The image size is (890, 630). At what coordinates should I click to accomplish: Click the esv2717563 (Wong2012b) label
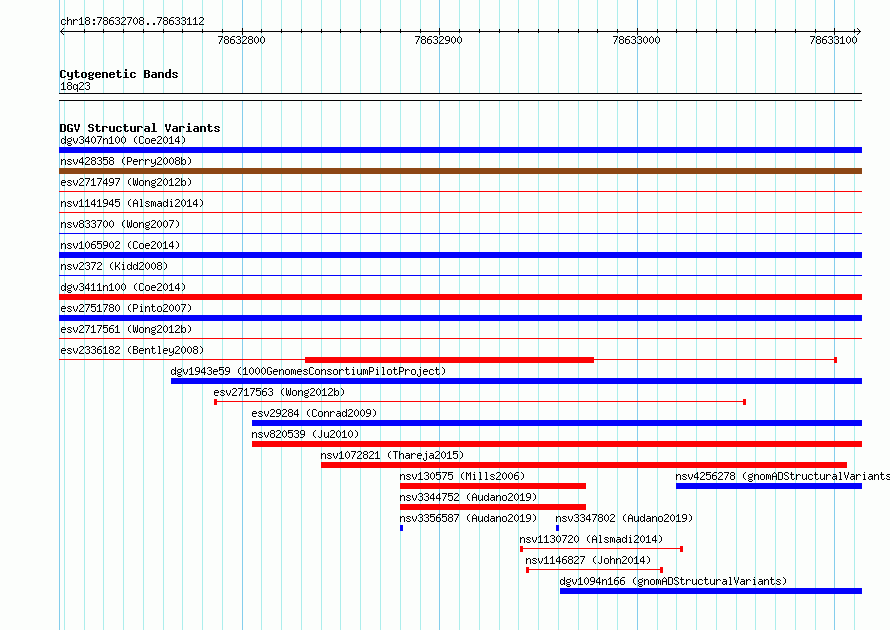click(x=279, y=392)
